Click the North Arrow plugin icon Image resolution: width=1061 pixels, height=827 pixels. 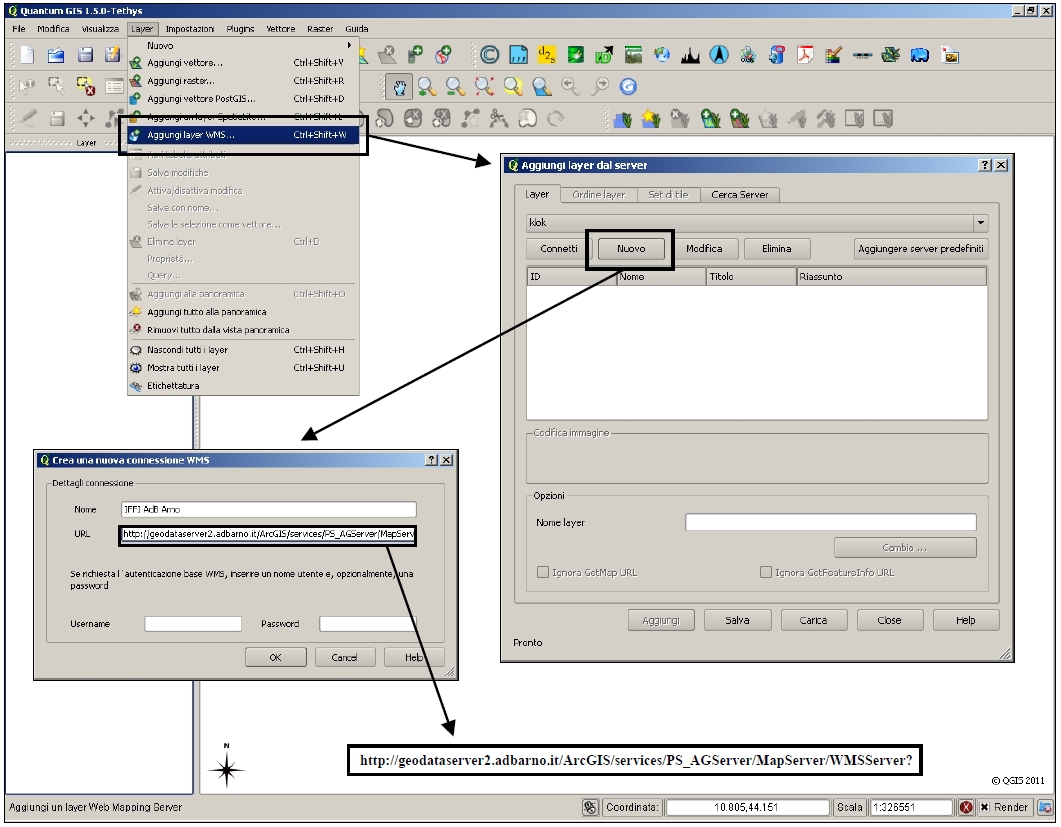[719, 55]
